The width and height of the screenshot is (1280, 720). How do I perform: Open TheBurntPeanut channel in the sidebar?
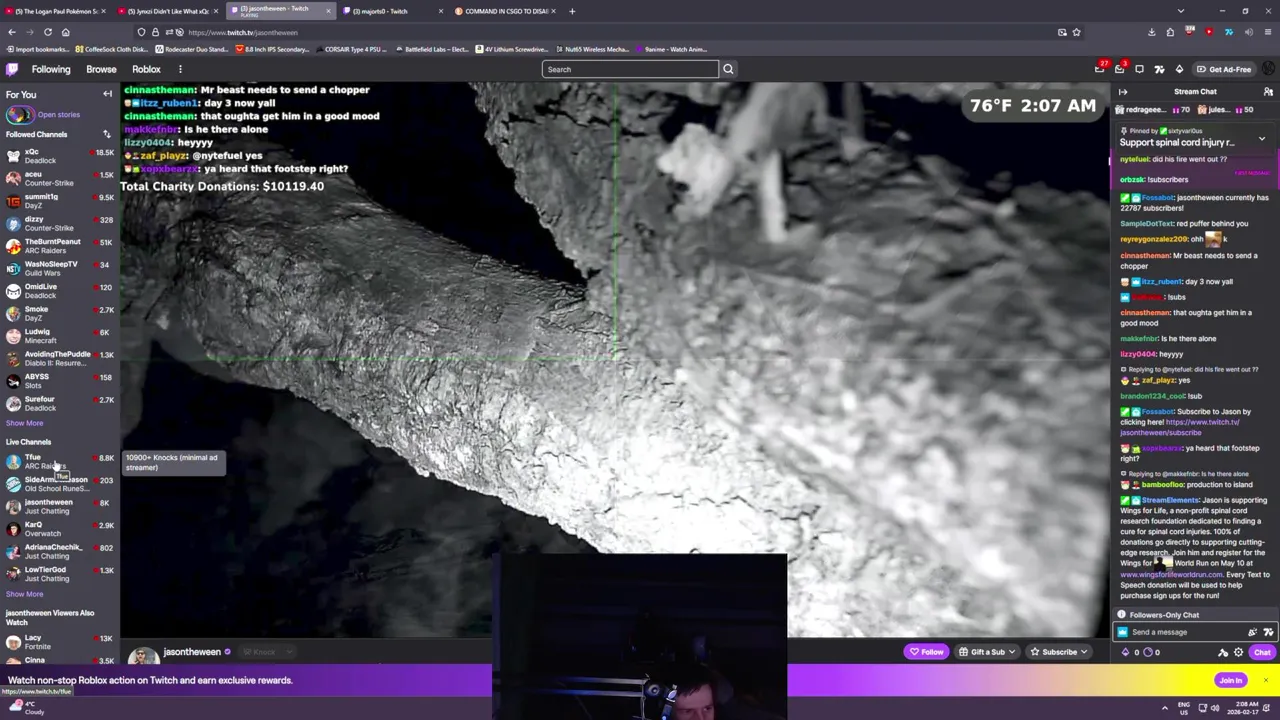[x=60, y=246]
